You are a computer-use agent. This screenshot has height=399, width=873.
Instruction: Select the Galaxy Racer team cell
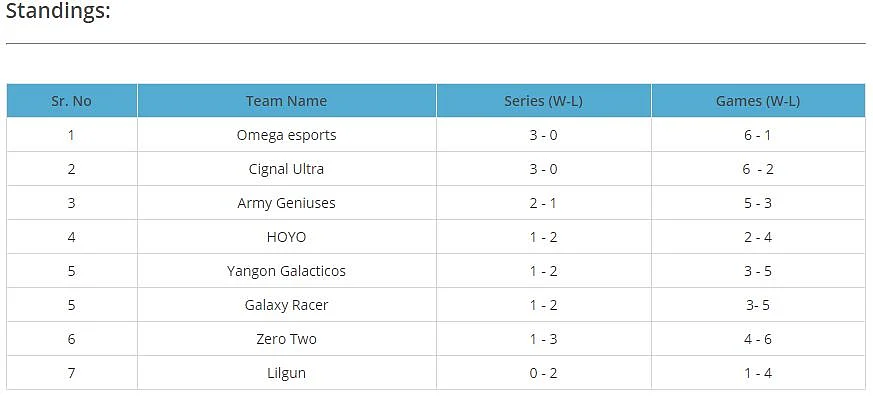pos(287,304)
